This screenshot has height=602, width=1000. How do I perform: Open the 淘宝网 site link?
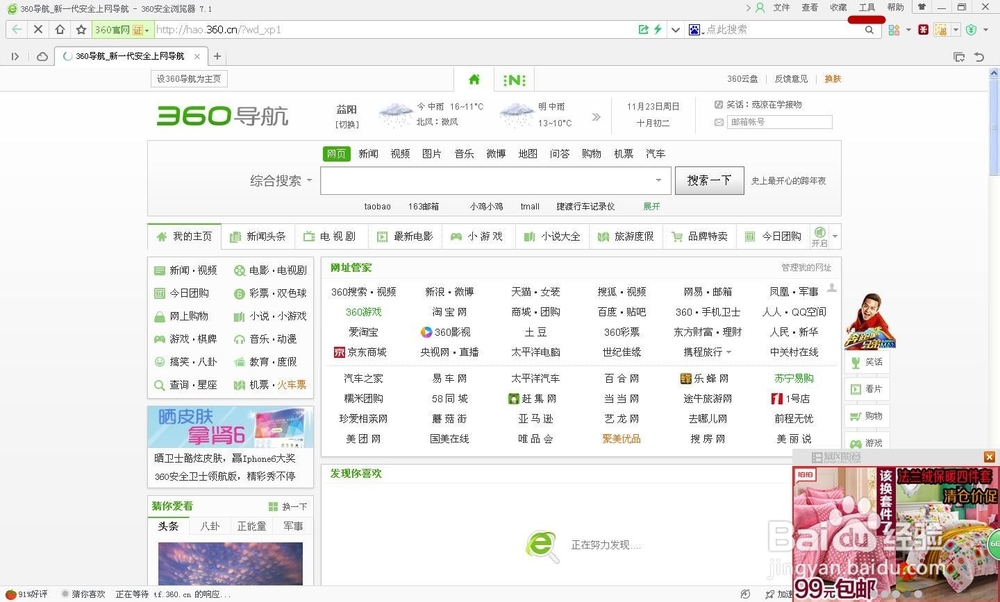(449, 312)
